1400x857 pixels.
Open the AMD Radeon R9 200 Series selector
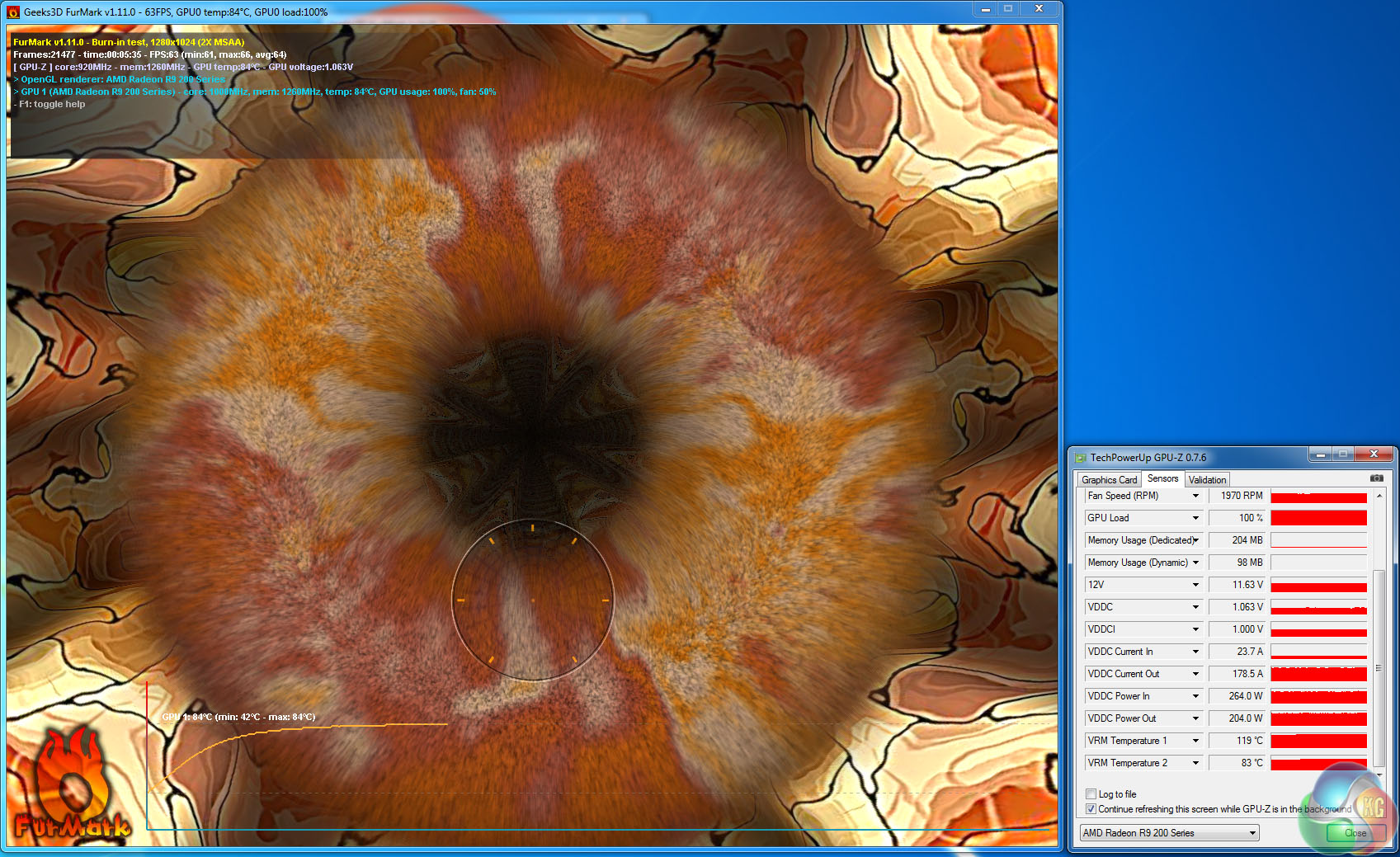pyautogui.click(x=1169, y=833)
